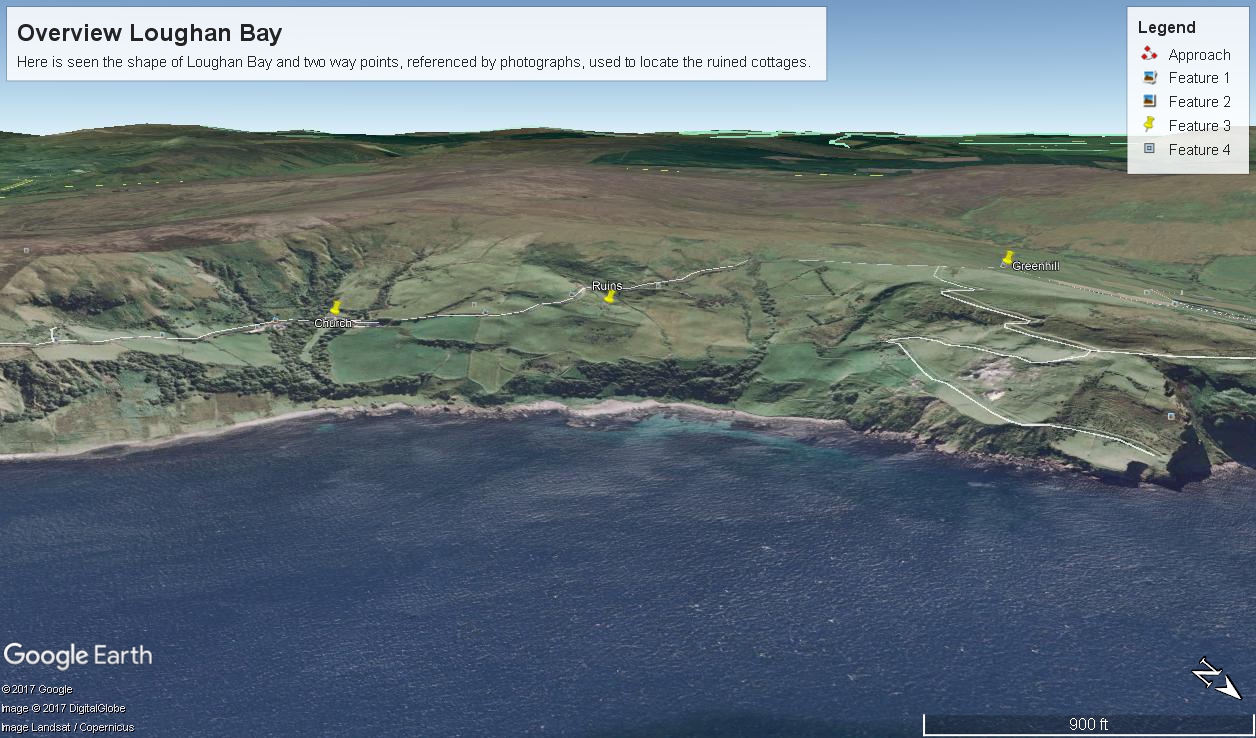Click the Google Earth logo
This screenshot has width=1256, height=738.
pyautogui.click(x=78, y=656)
